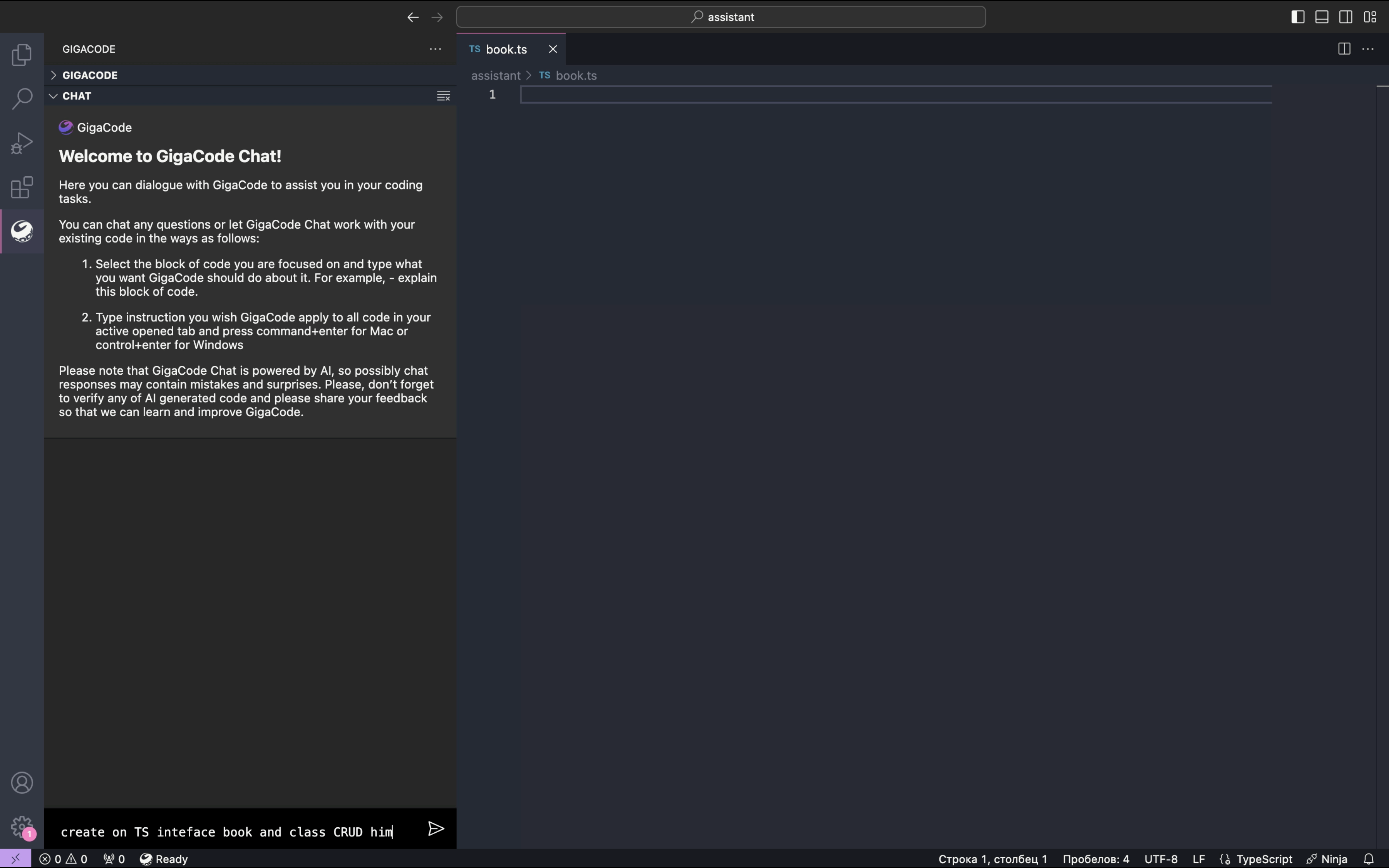
Task: Go back with the left arrow
Action: (413, 17)
